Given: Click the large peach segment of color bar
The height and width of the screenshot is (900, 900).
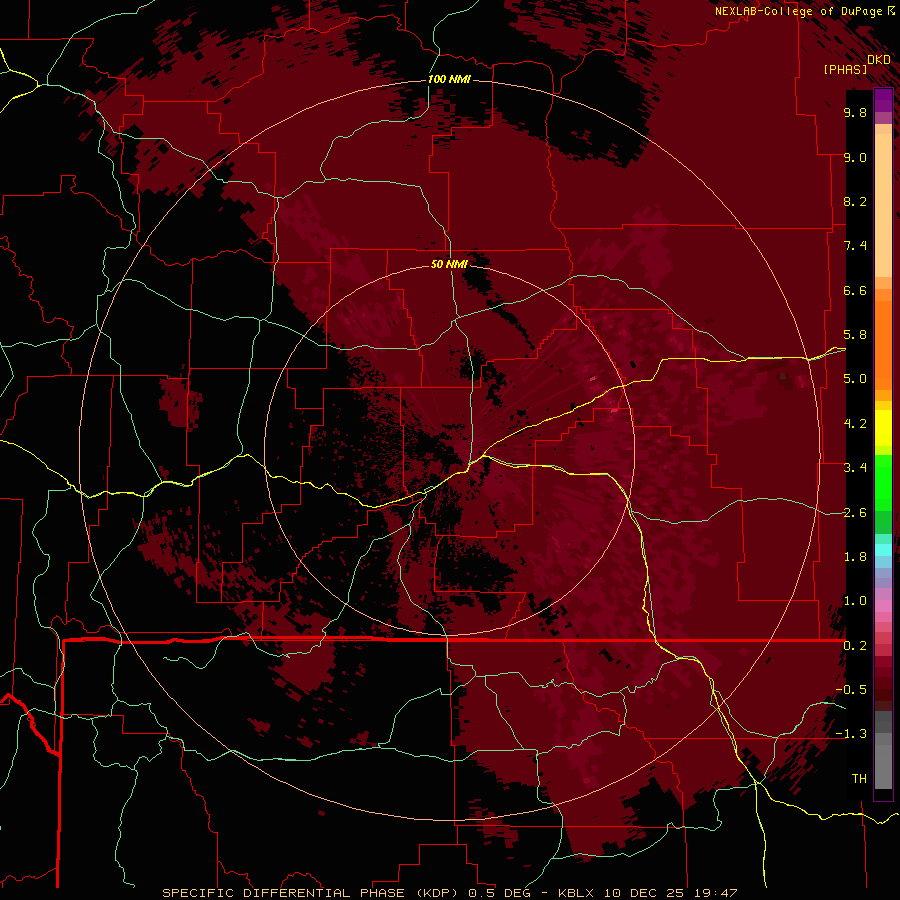Looking at the screenshot, I should point(883,206).
